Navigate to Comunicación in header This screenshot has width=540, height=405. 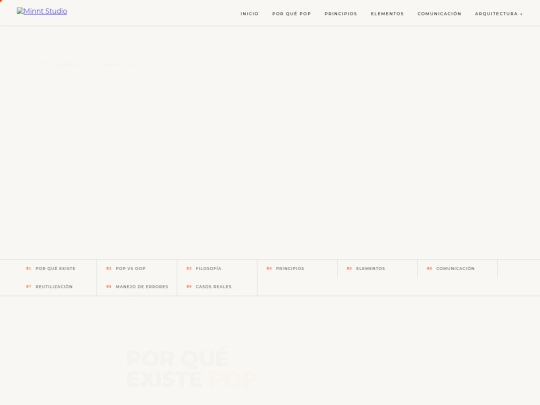coord(439,14)
